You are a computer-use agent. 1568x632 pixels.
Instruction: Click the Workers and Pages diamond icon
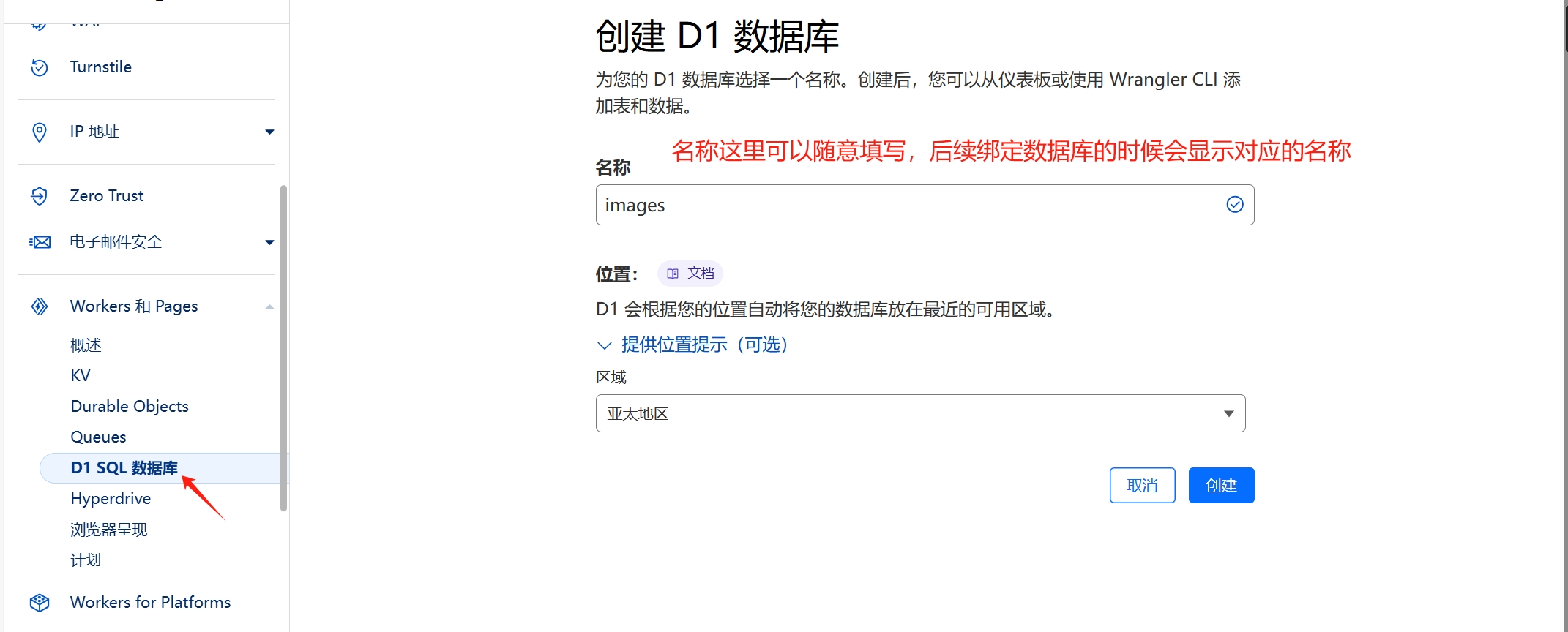point(40,306)
